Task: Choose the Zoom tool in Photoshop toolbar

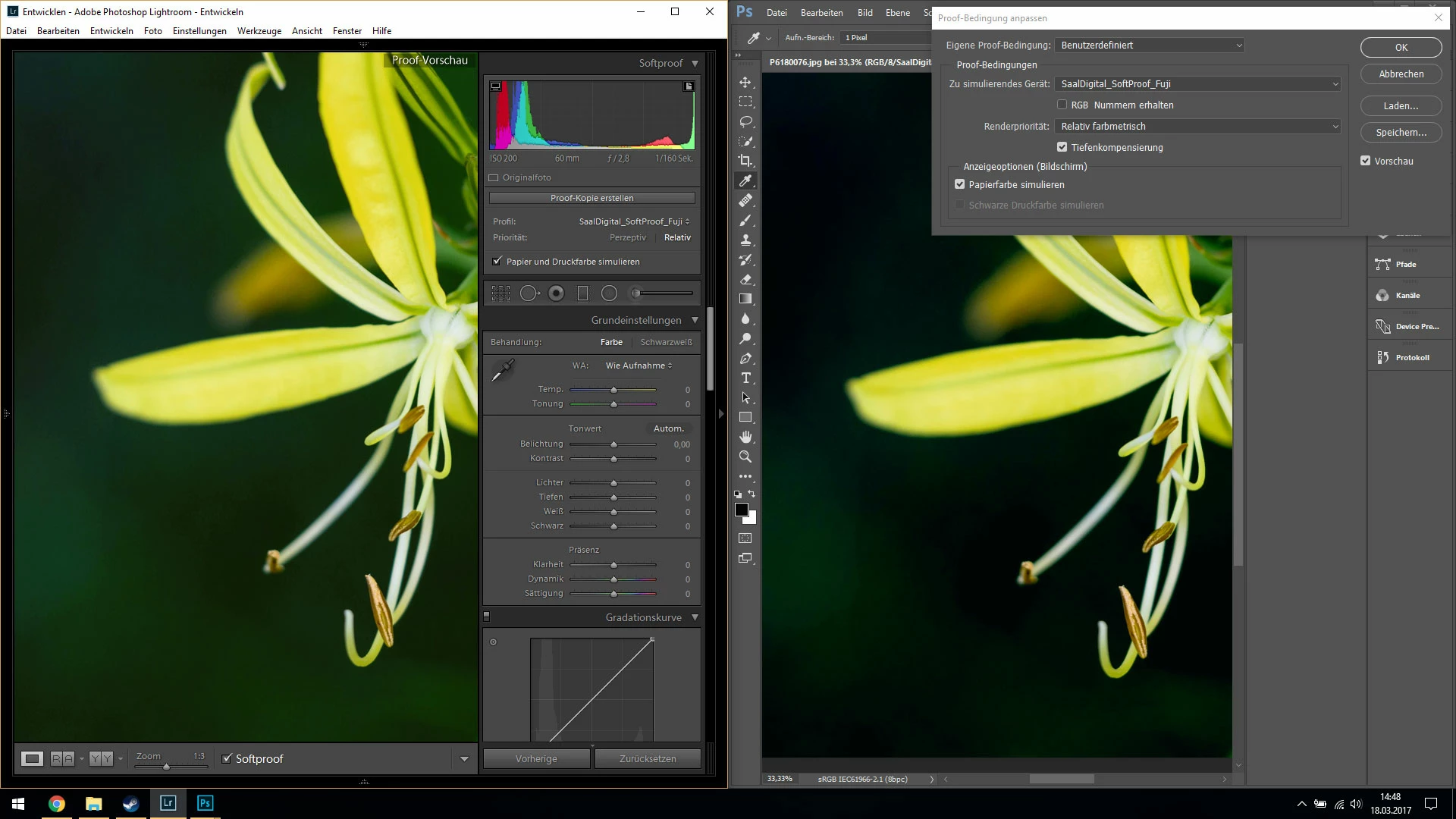Action: 745,457
